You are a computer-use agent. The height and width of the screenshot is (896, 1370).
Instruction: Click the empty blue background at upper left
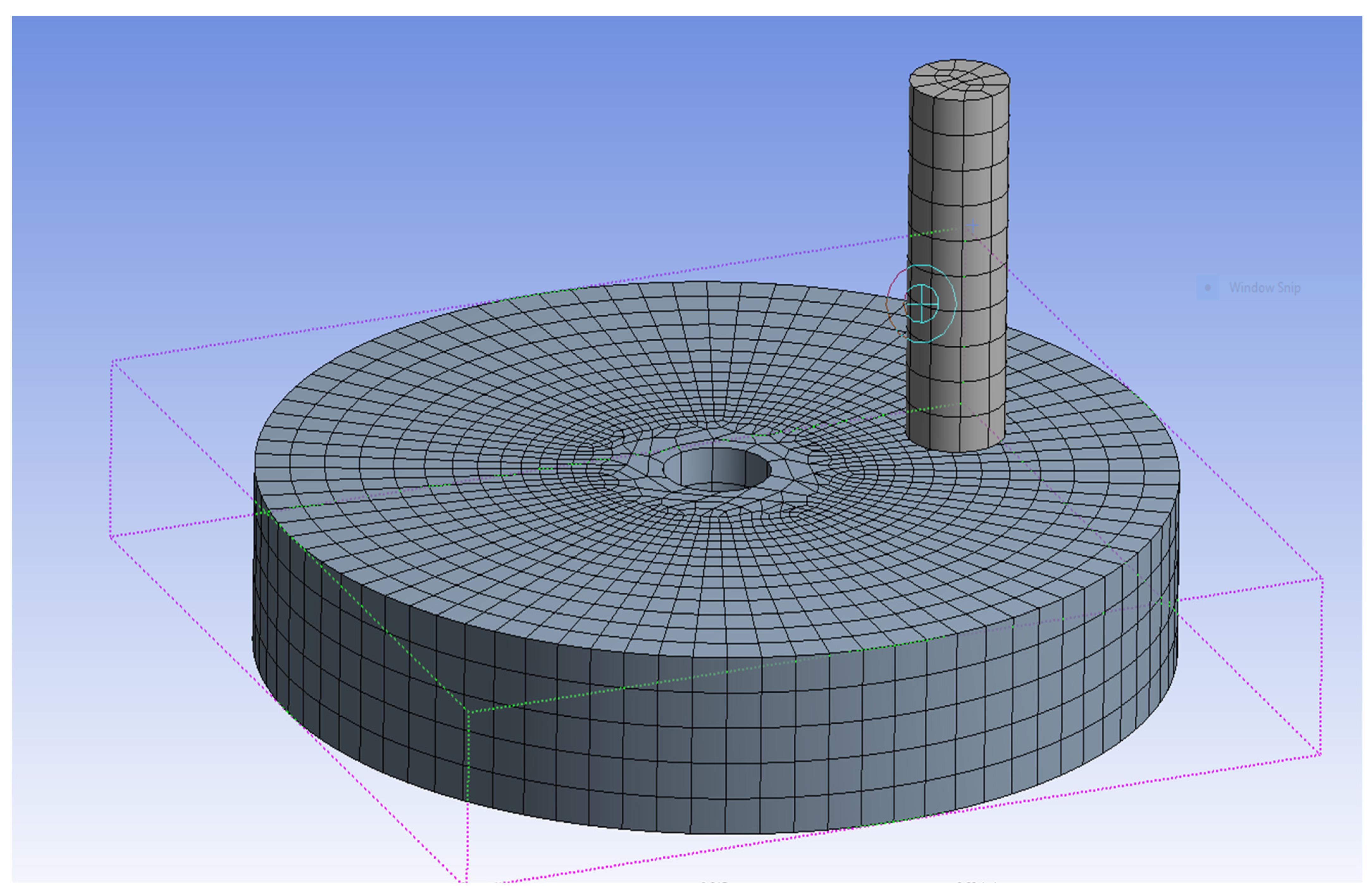(173, 115)
